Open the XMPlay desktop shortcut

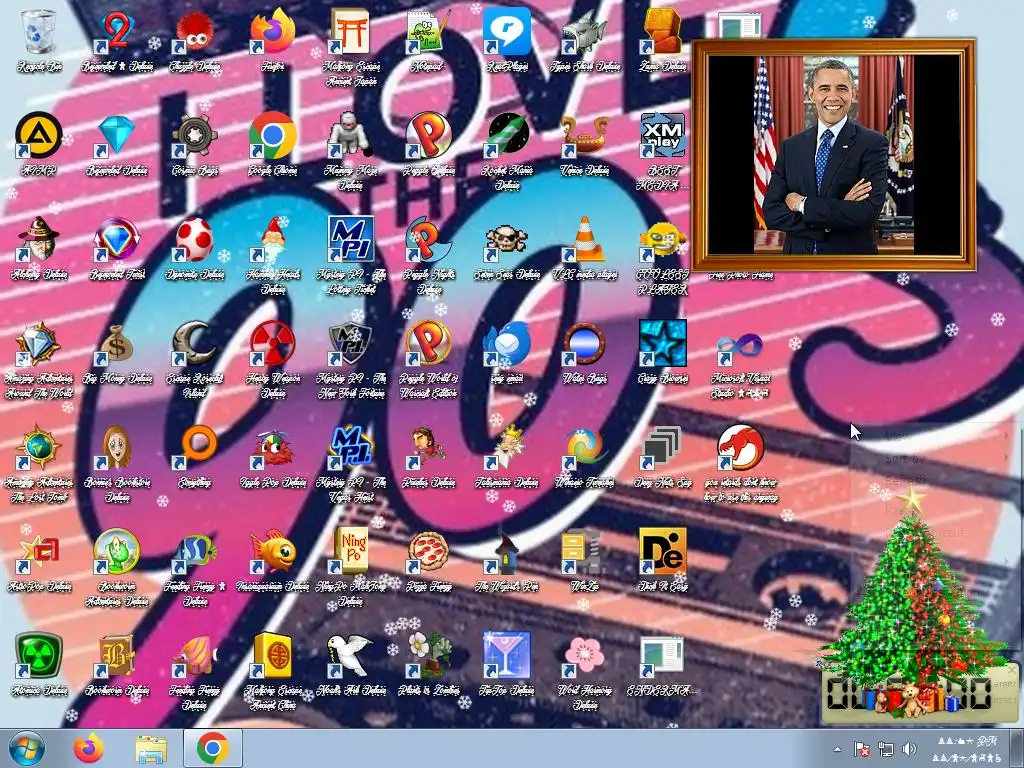click(662, 136)
